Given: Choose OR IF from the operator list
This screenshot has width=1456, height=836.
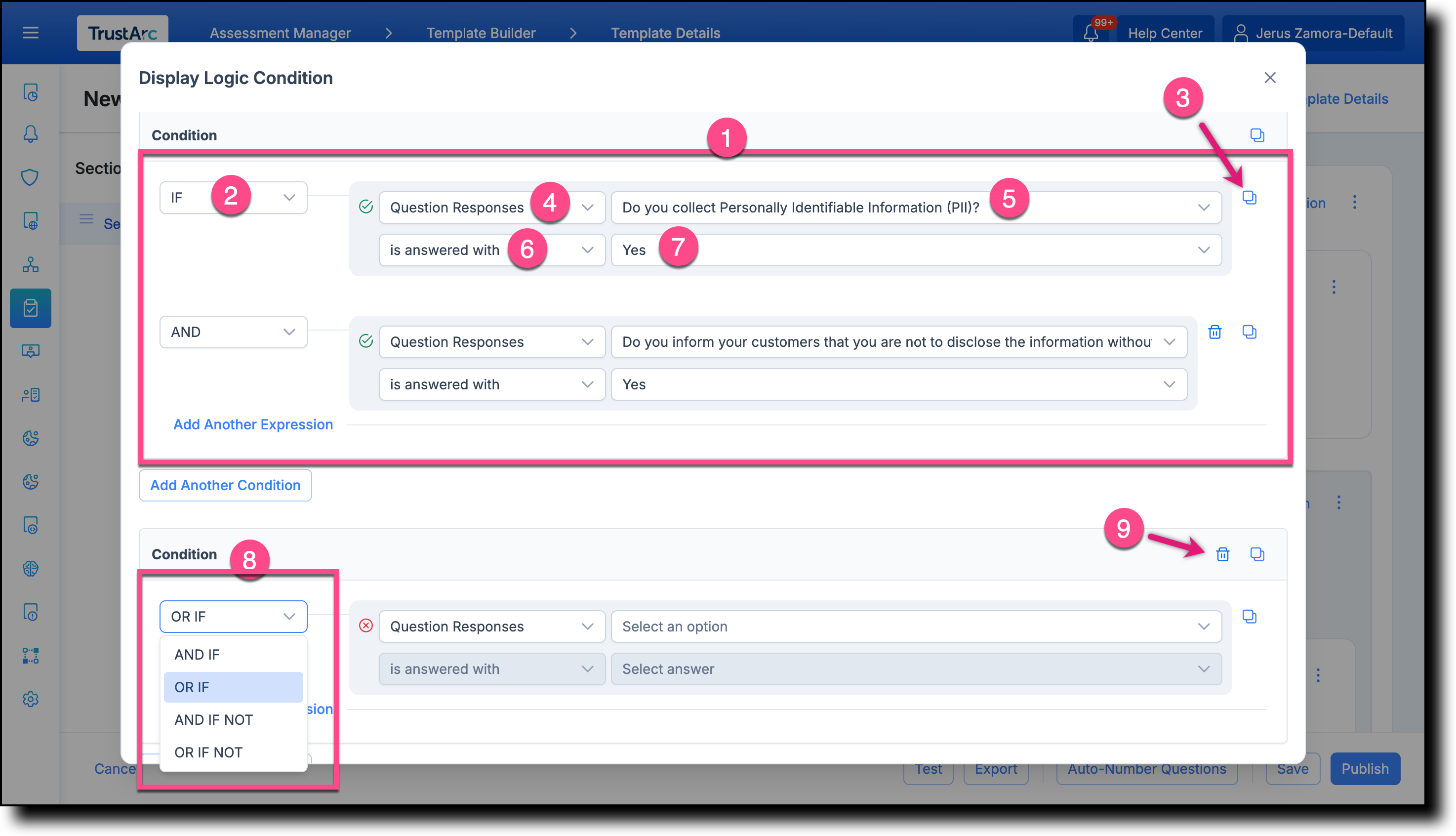Looking at the screenshot, I should [x=233, y=687].
